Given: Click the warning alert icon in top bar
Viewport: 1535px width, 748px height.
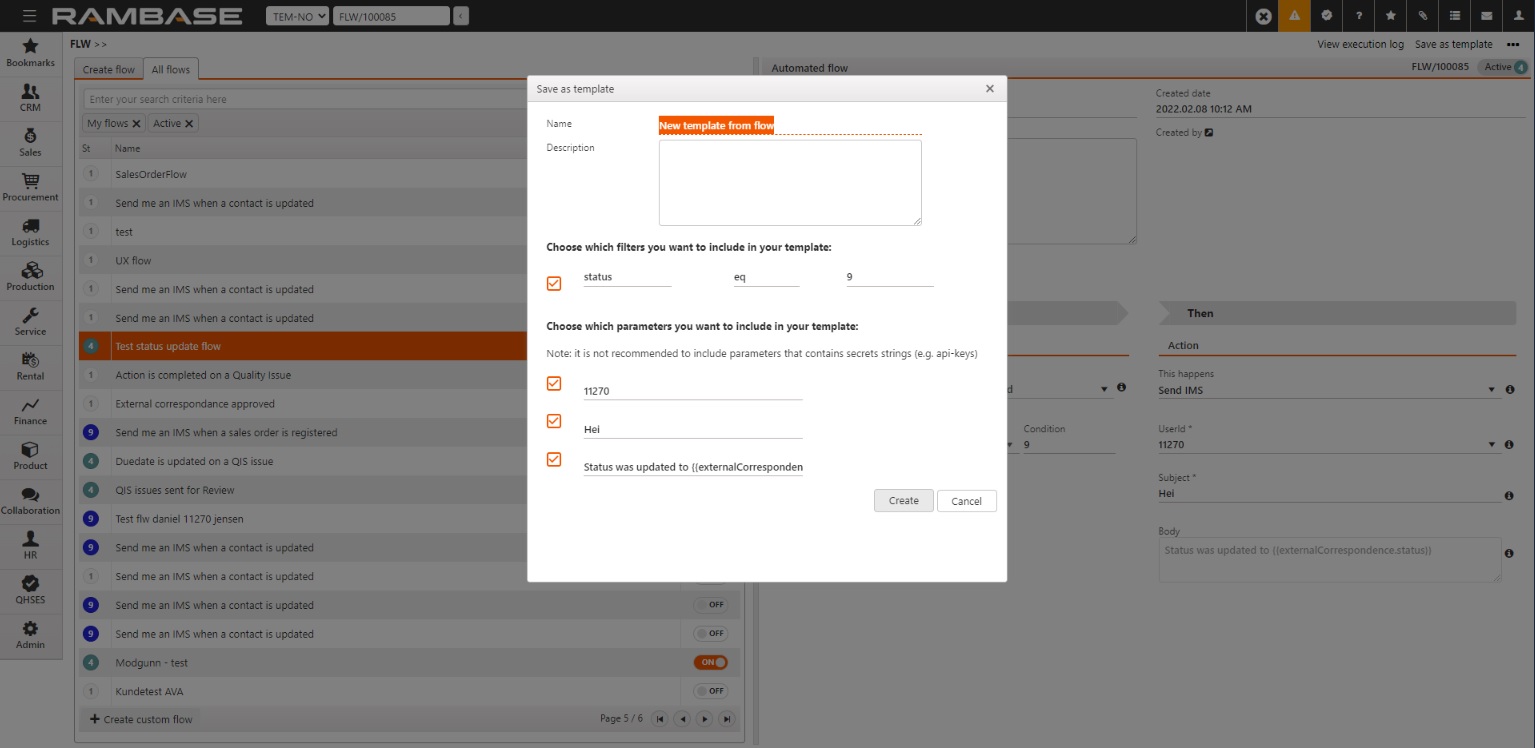Looking at the screenshot, I should (1294, 16).
